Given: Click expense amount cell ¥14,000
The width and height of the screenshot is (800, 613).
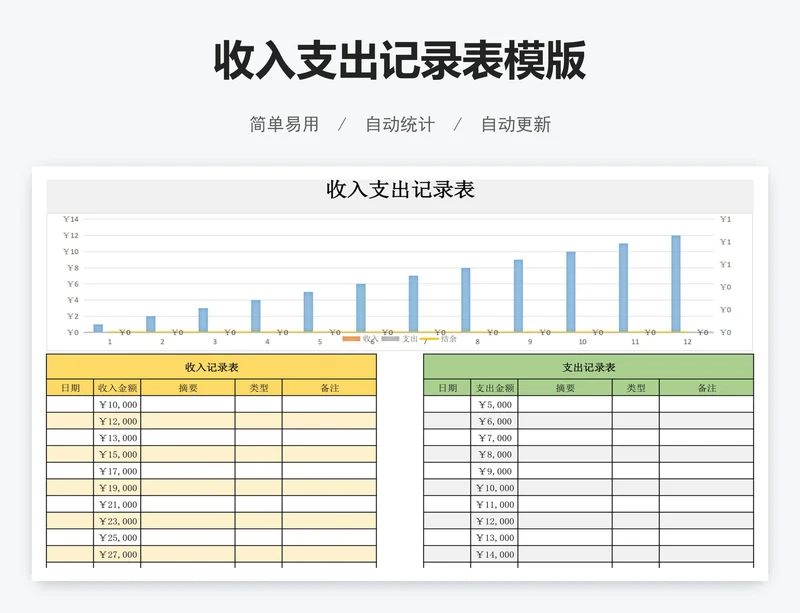Looking at the screenshot, I should point(494,554).
